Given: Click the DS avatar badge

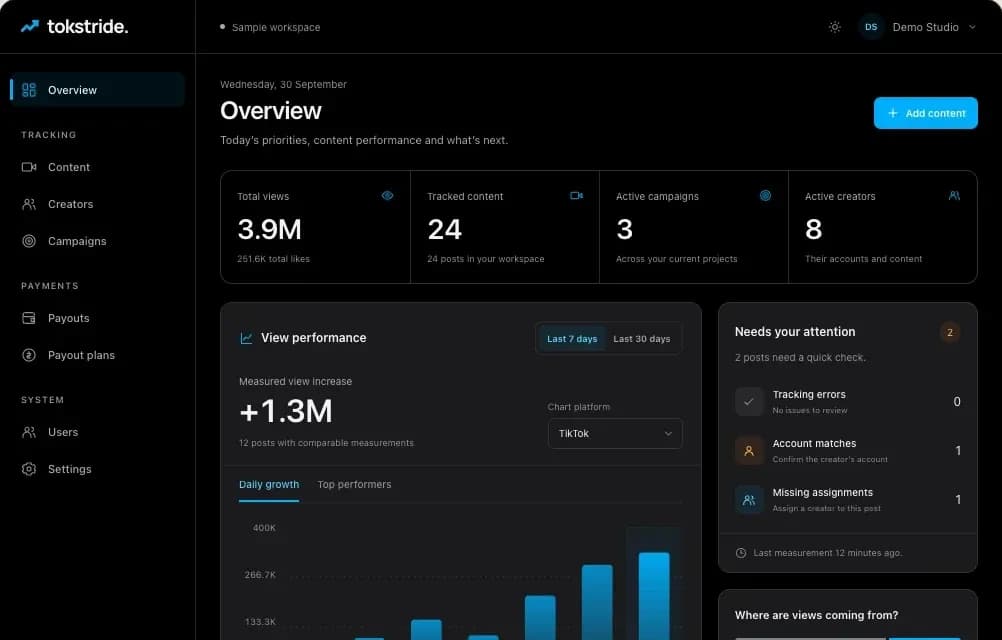Looking at the screenshot, I should pos(871,27).
